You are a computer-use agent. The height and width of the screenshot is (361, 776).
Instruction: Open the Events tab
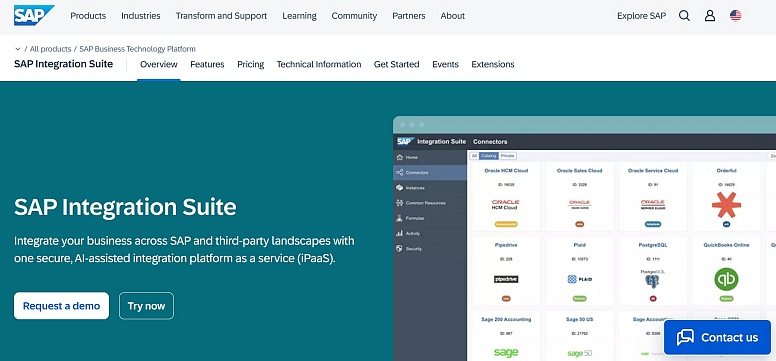[x=445, y=64]
